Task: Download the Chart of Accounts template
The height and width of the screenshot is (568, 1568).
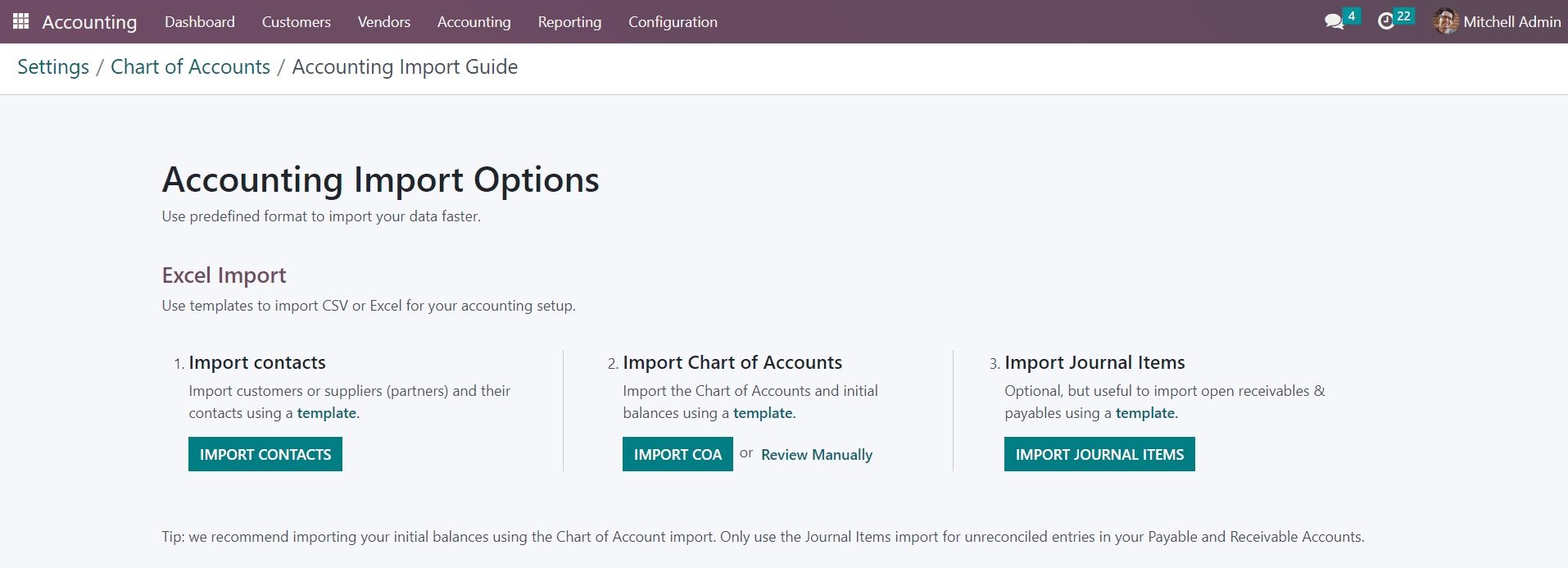Action: (763, 413)
